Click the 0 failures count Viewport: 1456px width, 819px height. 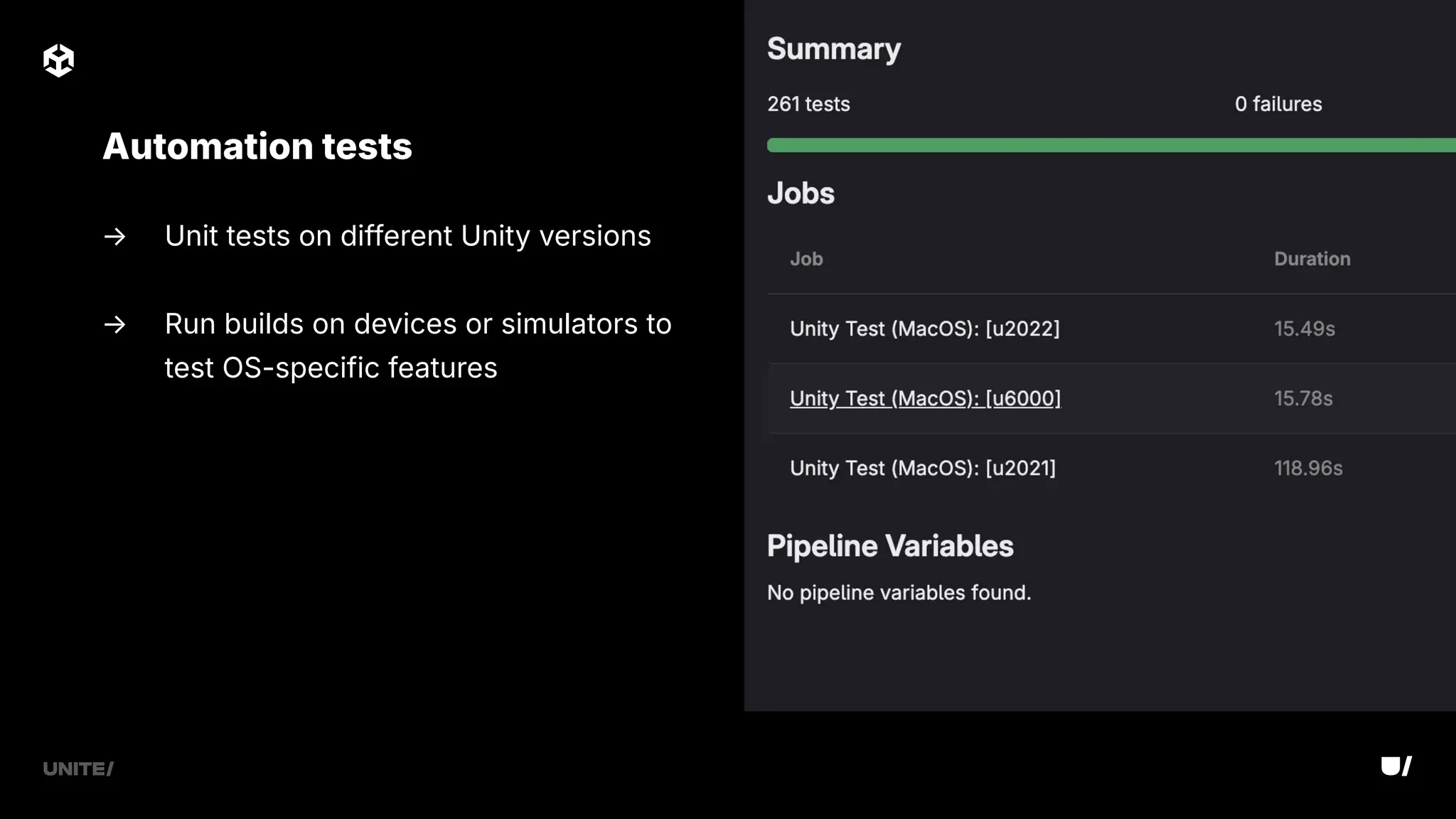pyautogui.click(x=1278, y=104)
